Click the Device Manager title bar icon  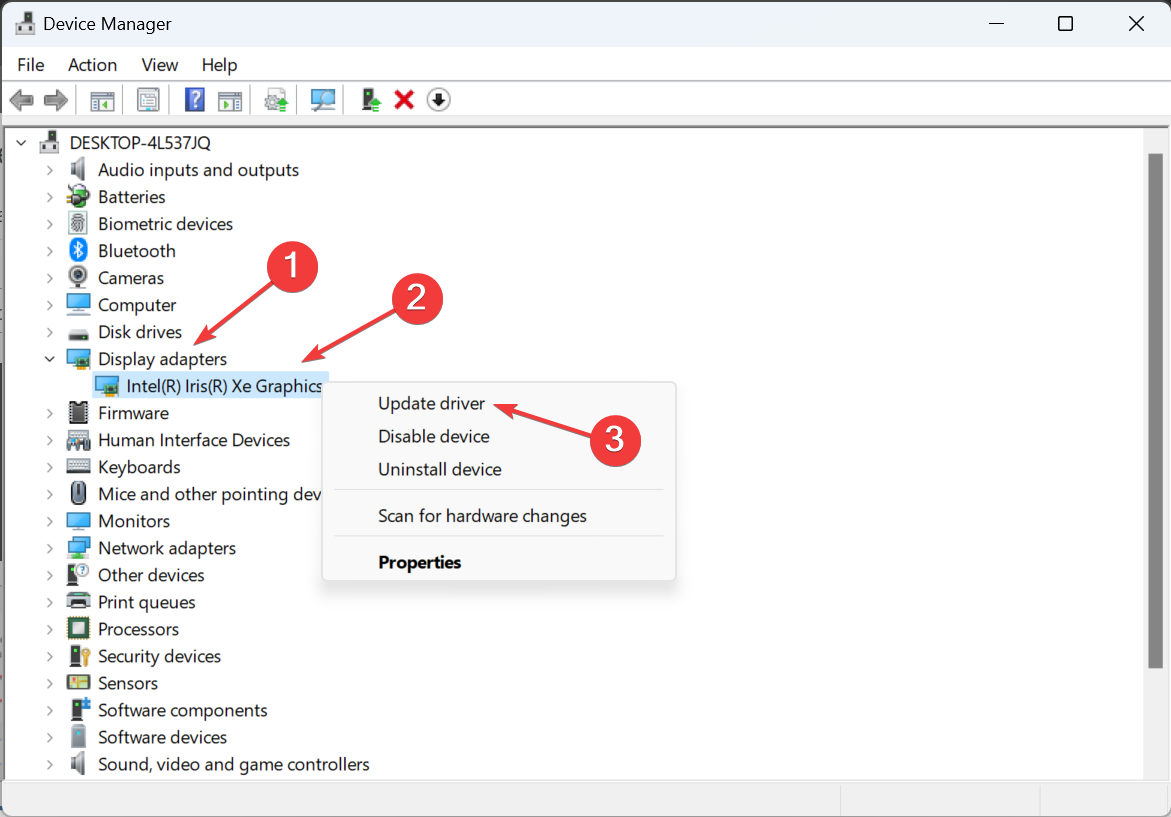[25, 23]
